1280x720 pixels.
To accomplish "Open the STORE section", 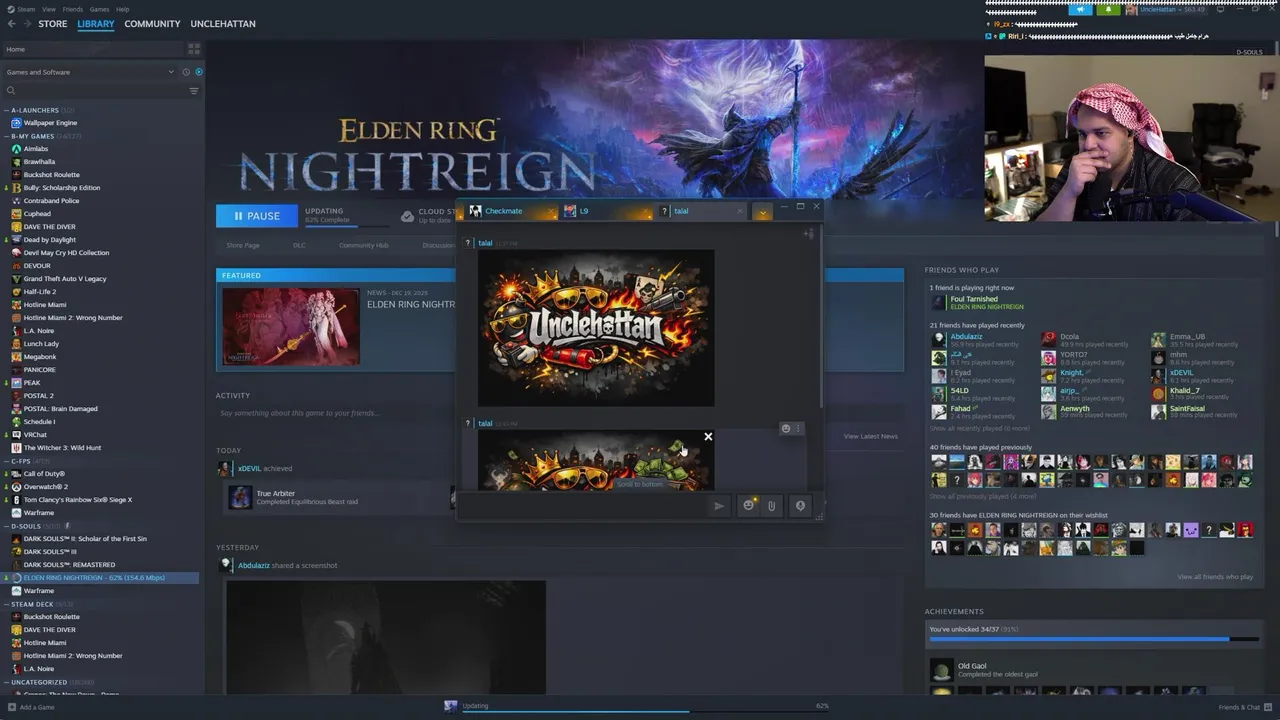I will click(x=53, y=23).
